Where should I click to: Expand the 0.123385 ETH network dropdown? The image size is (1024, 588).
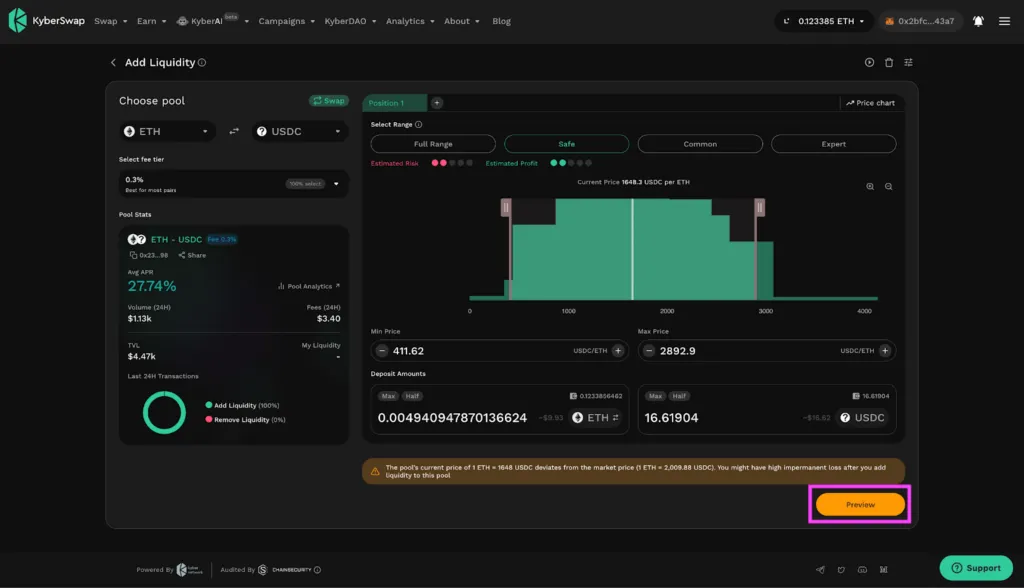coord(824,21)
